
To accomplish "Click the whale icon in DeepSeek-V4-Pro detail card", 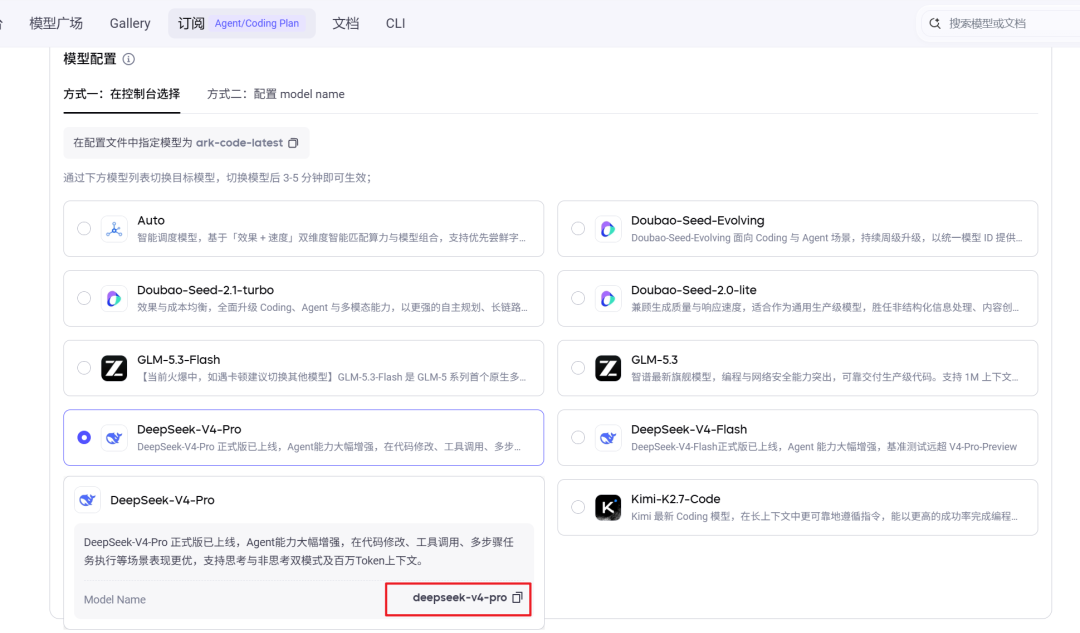I will click(x=87, y=500).
